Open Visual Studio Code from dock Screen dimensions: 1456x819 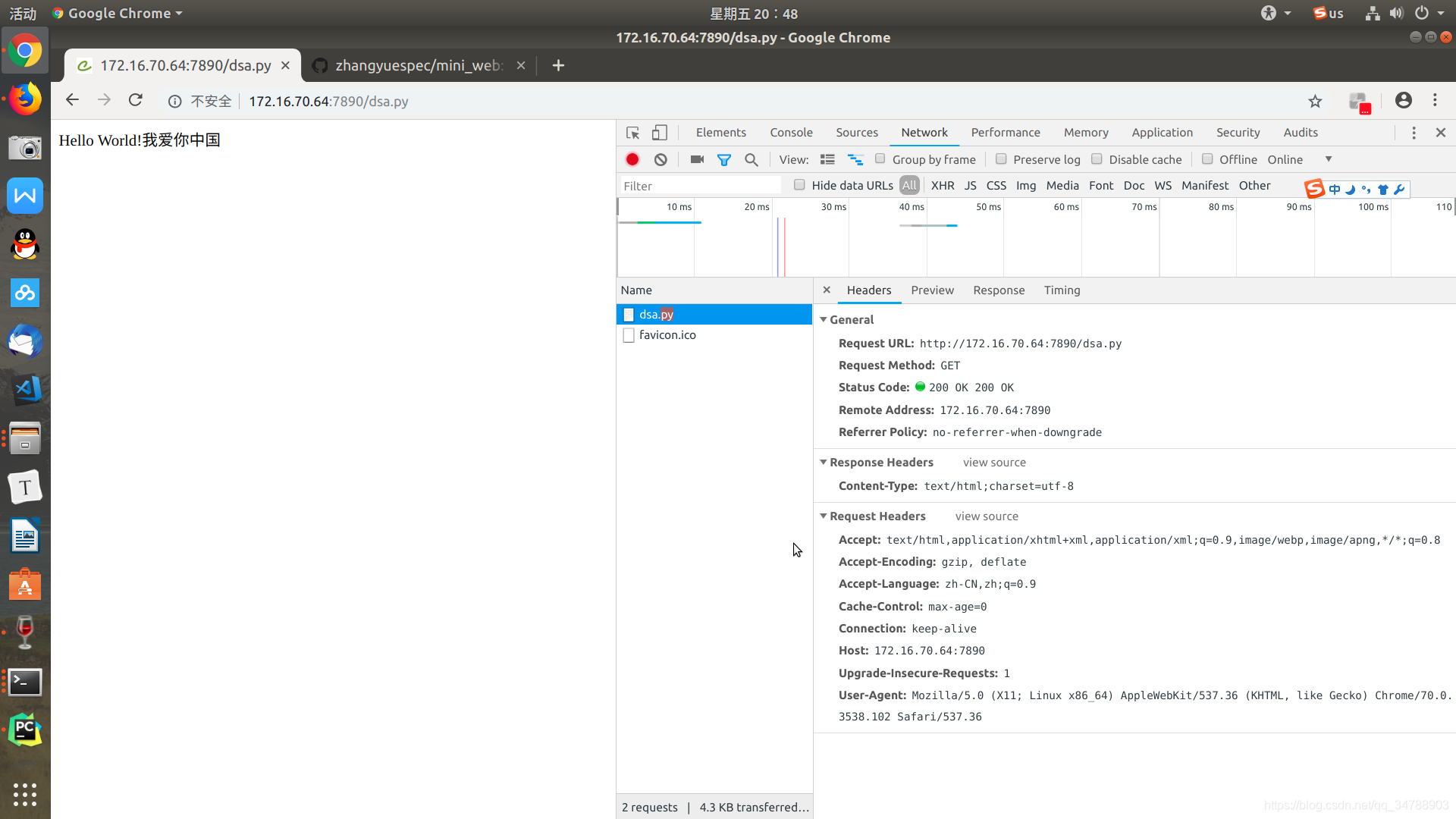(x=25, y=390)
